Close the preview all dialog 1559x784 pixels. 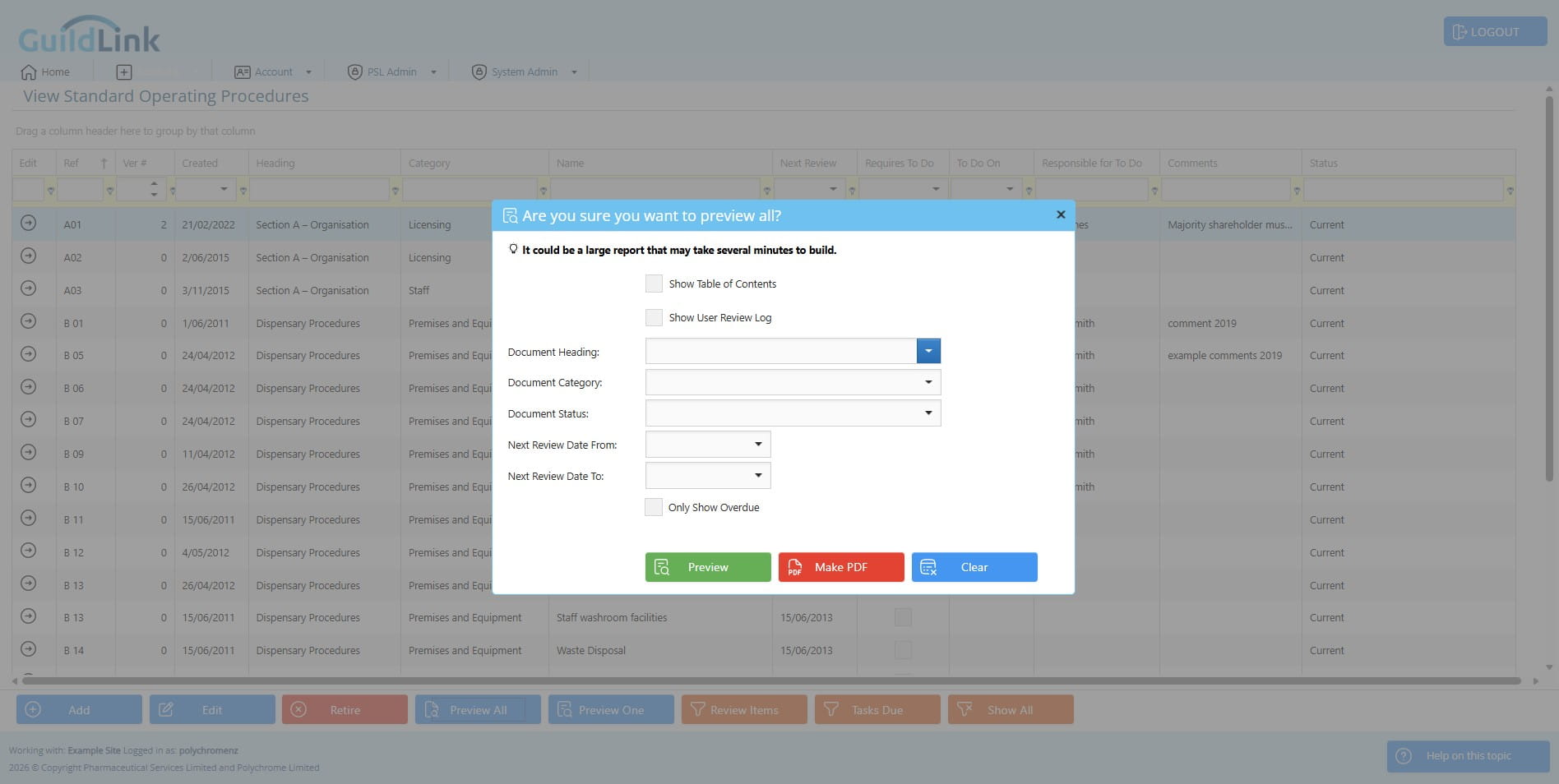[1061, 214]
